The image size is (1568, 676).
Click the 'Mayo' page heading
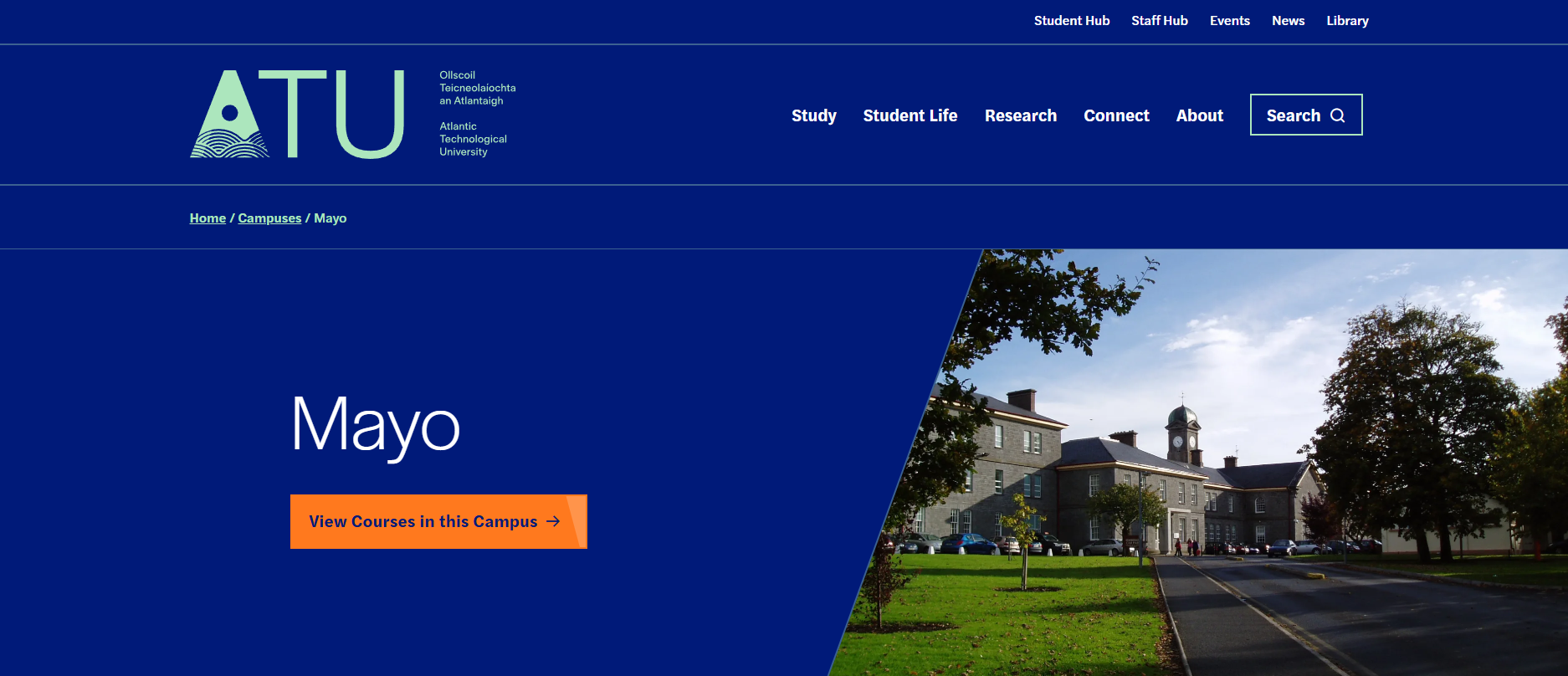coord(376,427)
